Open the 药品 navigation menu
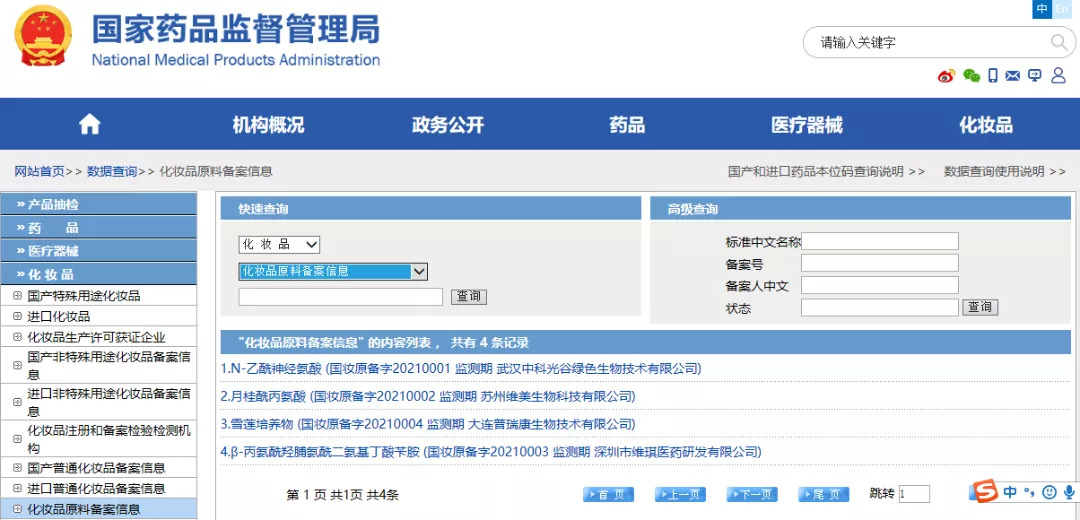This screenshot has height=520, width=1080. [627, 125]
